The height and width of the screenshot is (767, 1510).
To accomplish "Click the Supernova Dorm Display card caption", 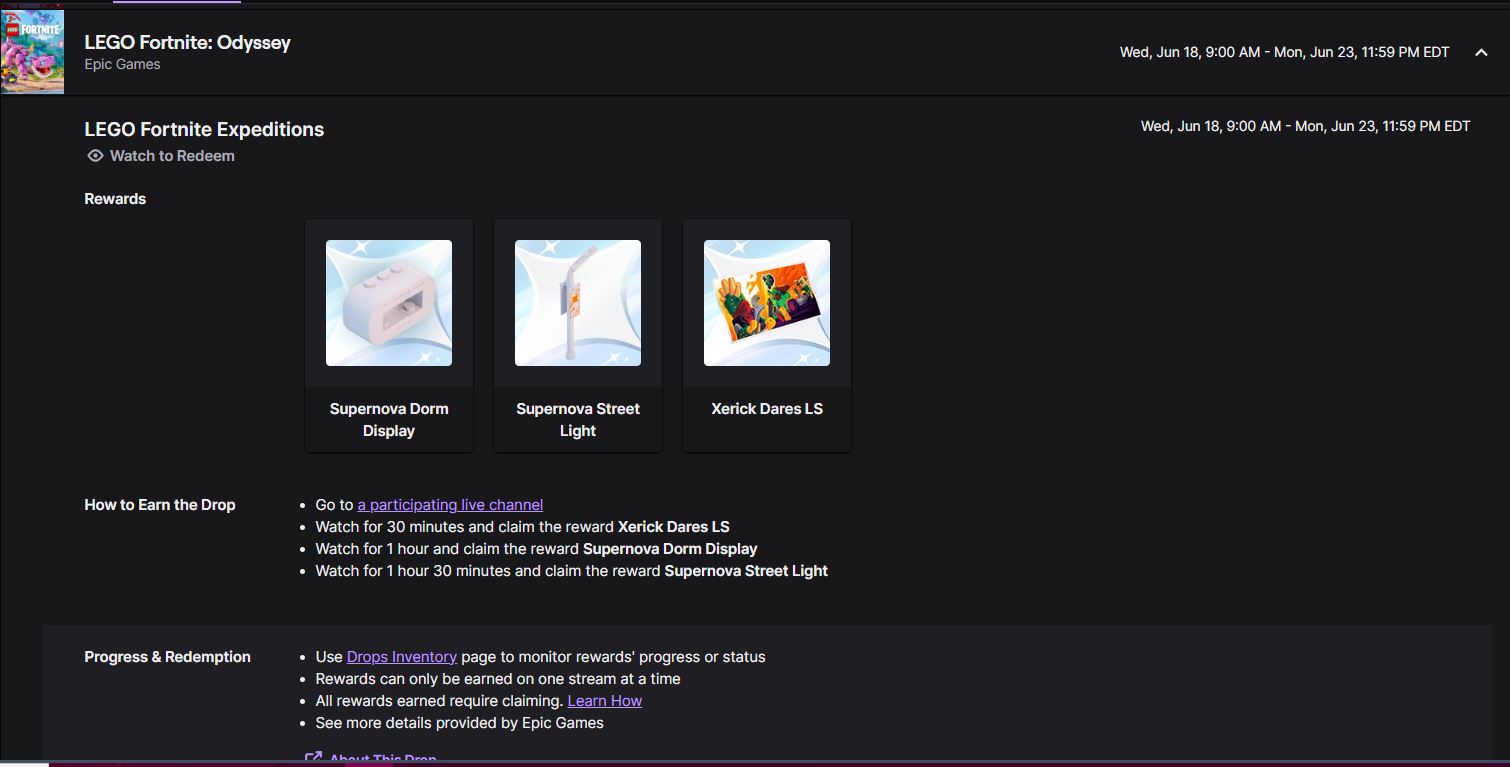I will 389,420.
